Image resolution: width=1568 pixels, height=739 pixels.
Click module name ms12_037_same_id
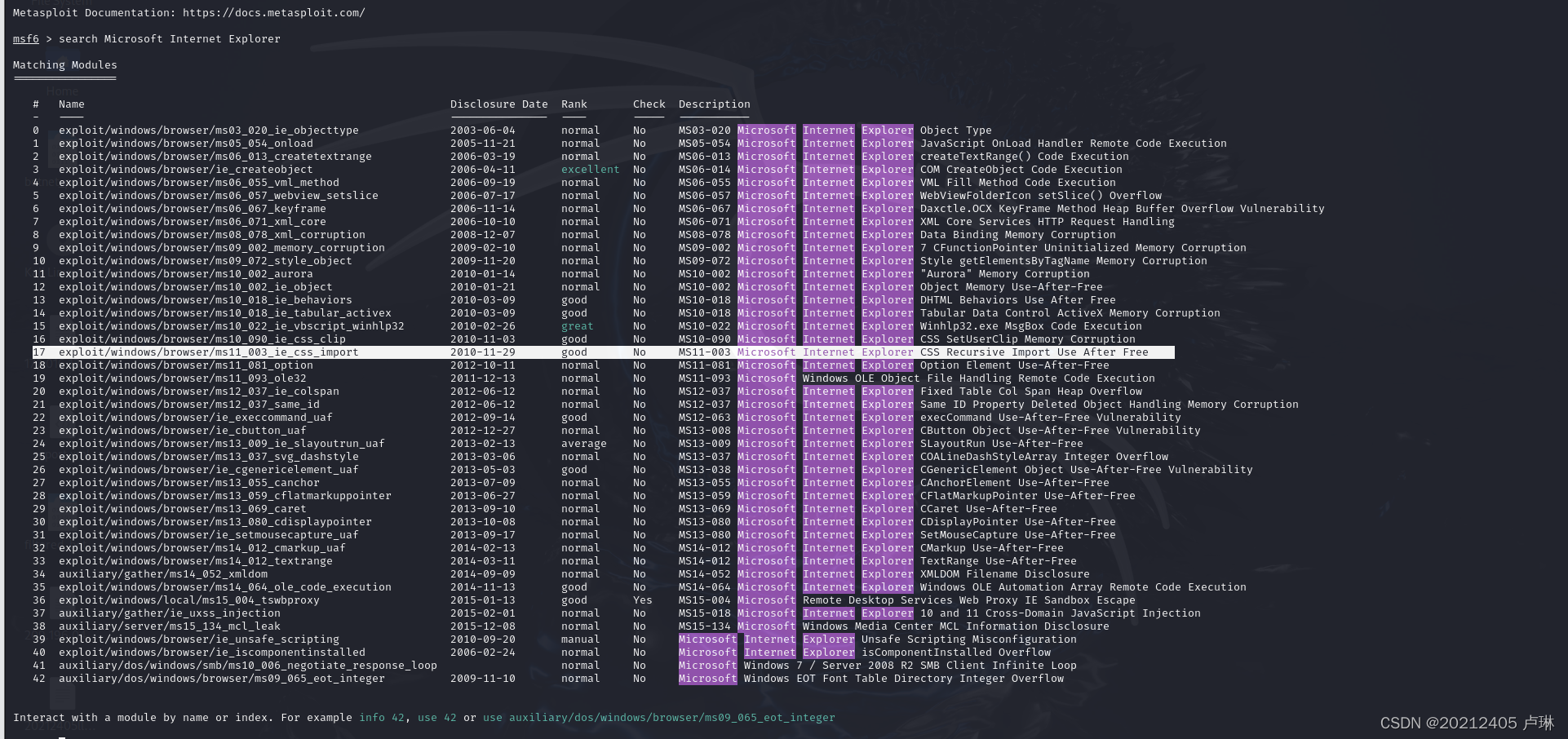[189, 405]
